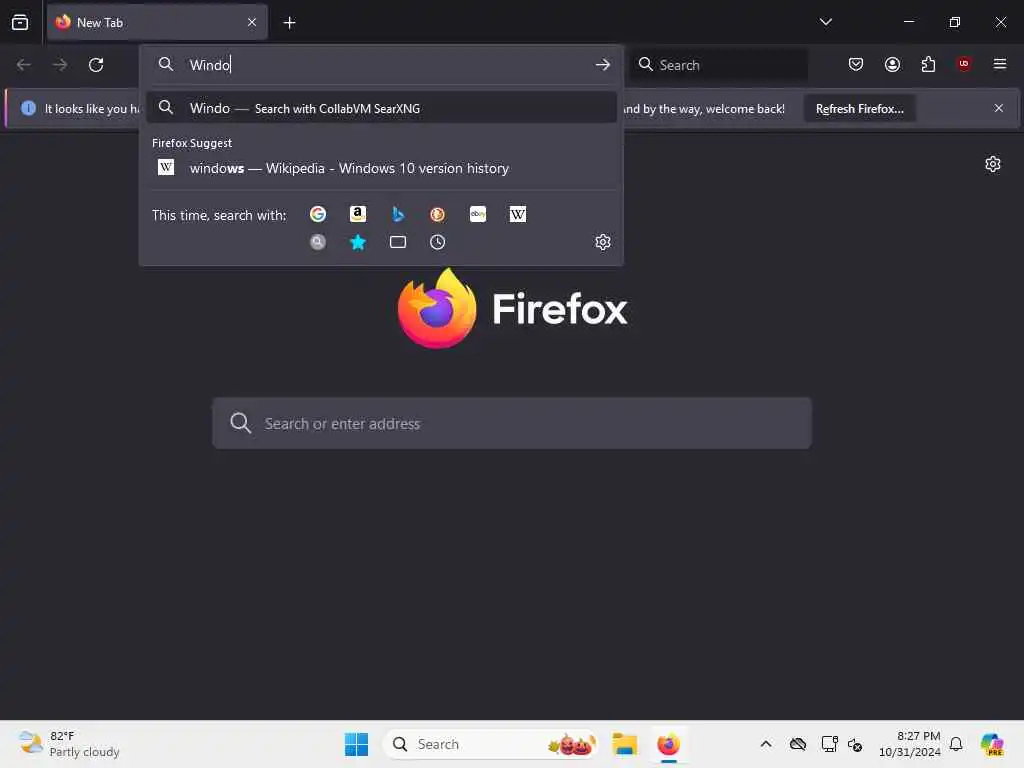Screen dimensions: 1024x768
Task: Open the Firefox account menu
Action: [892, 64]
